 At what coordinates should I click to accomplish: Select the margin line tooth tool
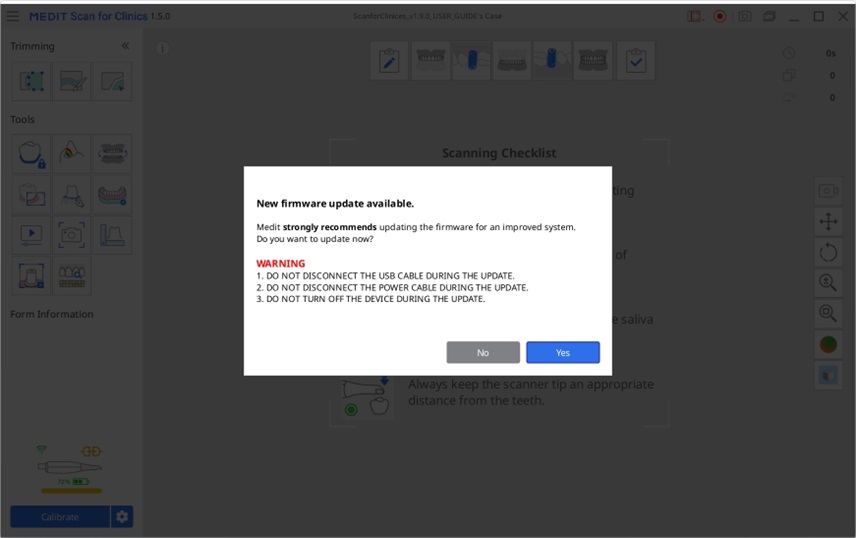pyautogui.click(x=72, y=194)
